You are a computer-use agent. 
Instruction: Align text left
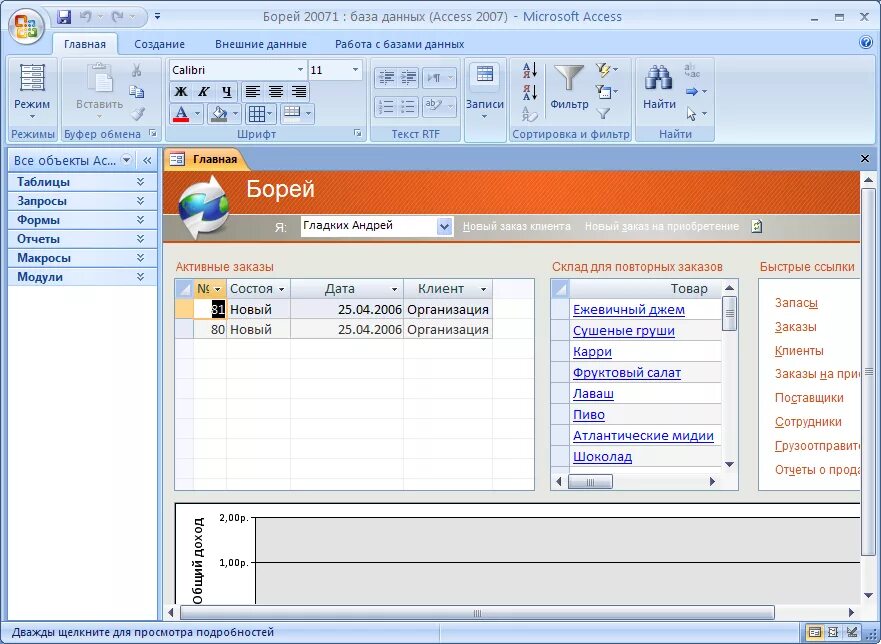click(x=253, y=92)
